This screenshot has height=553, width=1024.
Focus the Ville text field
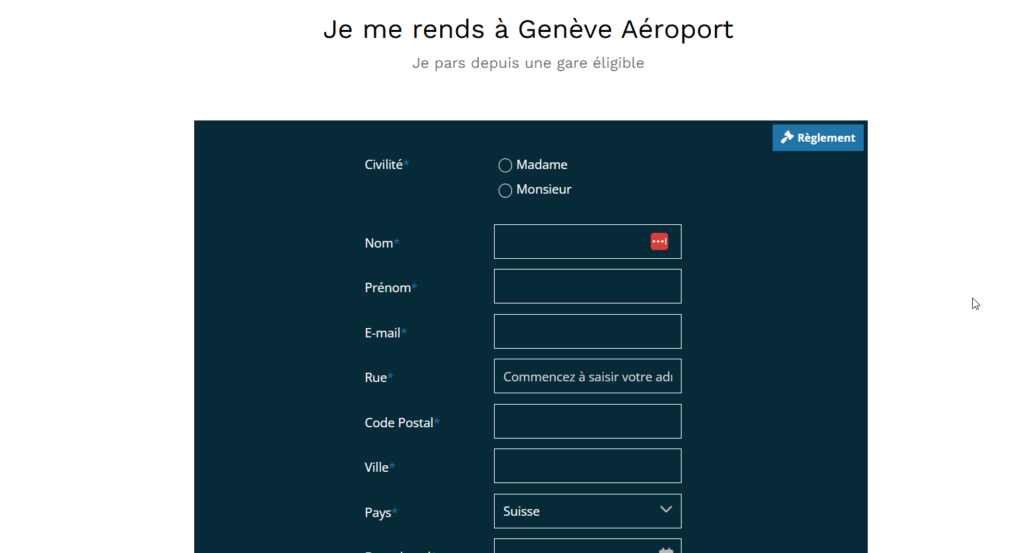[587, 466]
